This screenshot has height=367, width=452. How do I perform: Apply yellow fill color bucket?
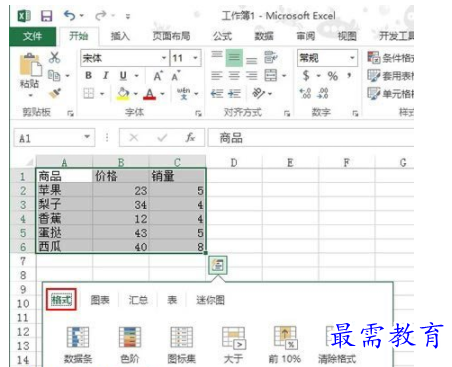[123, 94]
